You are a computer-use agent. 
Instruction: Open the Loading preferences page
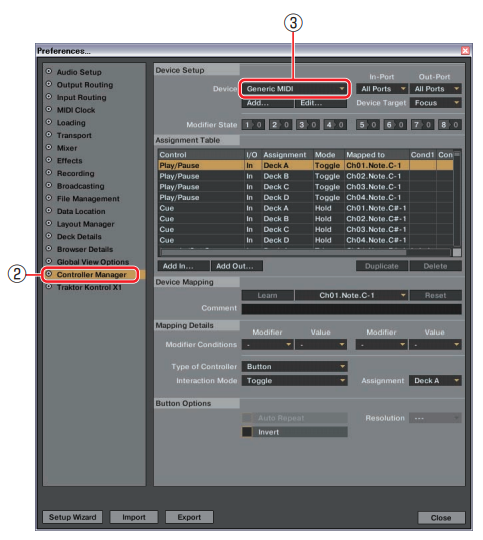click(x=71, y=123)
